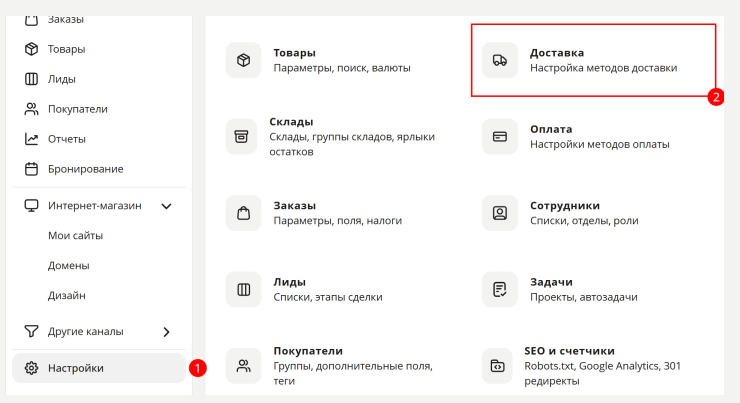Screen dimensions: 740x403
Task: Click the Сотрудники person badge icon
Action: click(500, 213)
